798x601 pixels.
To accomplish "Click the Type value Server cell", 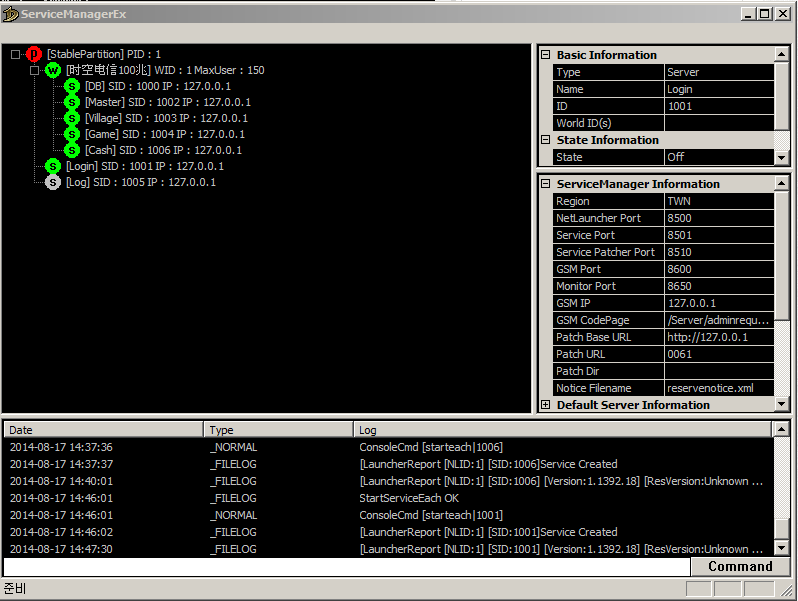I will pos(719,72).
